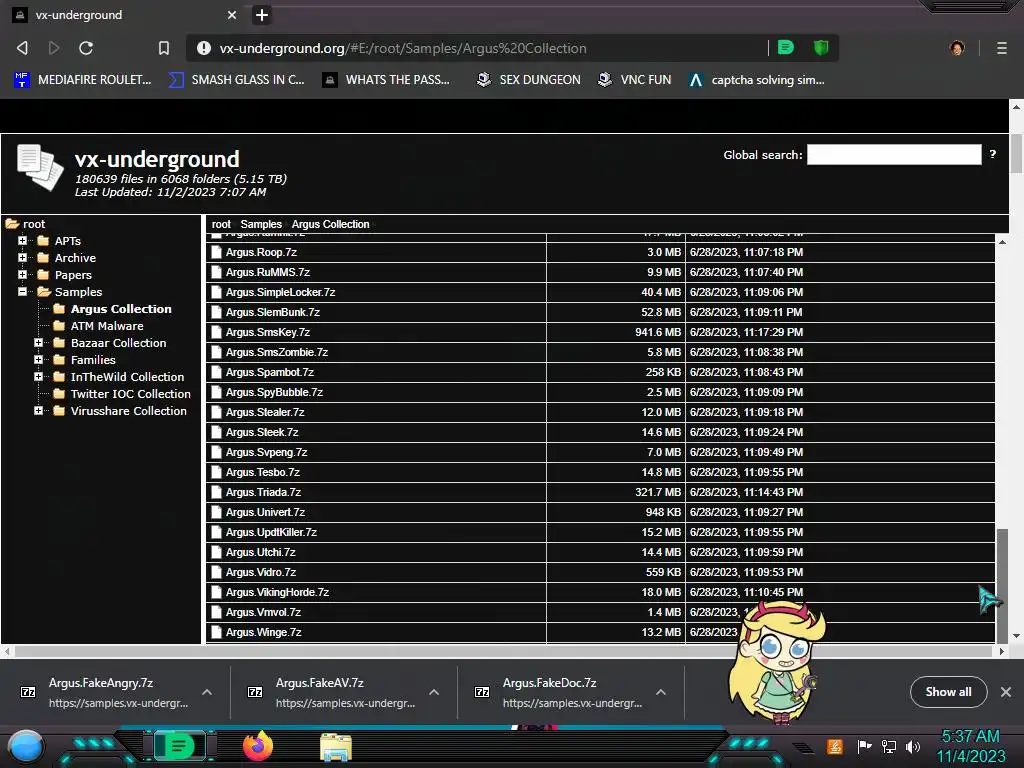Open a new tab with the plus button
This screenshot has height=768, width=1024.
262,15
